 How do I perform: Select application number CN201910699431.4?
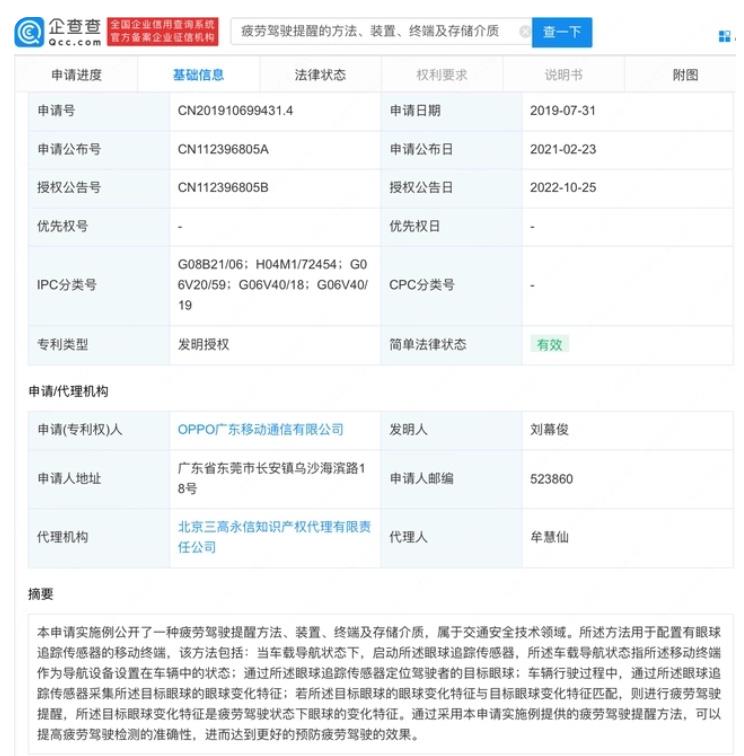click(235, 110)
